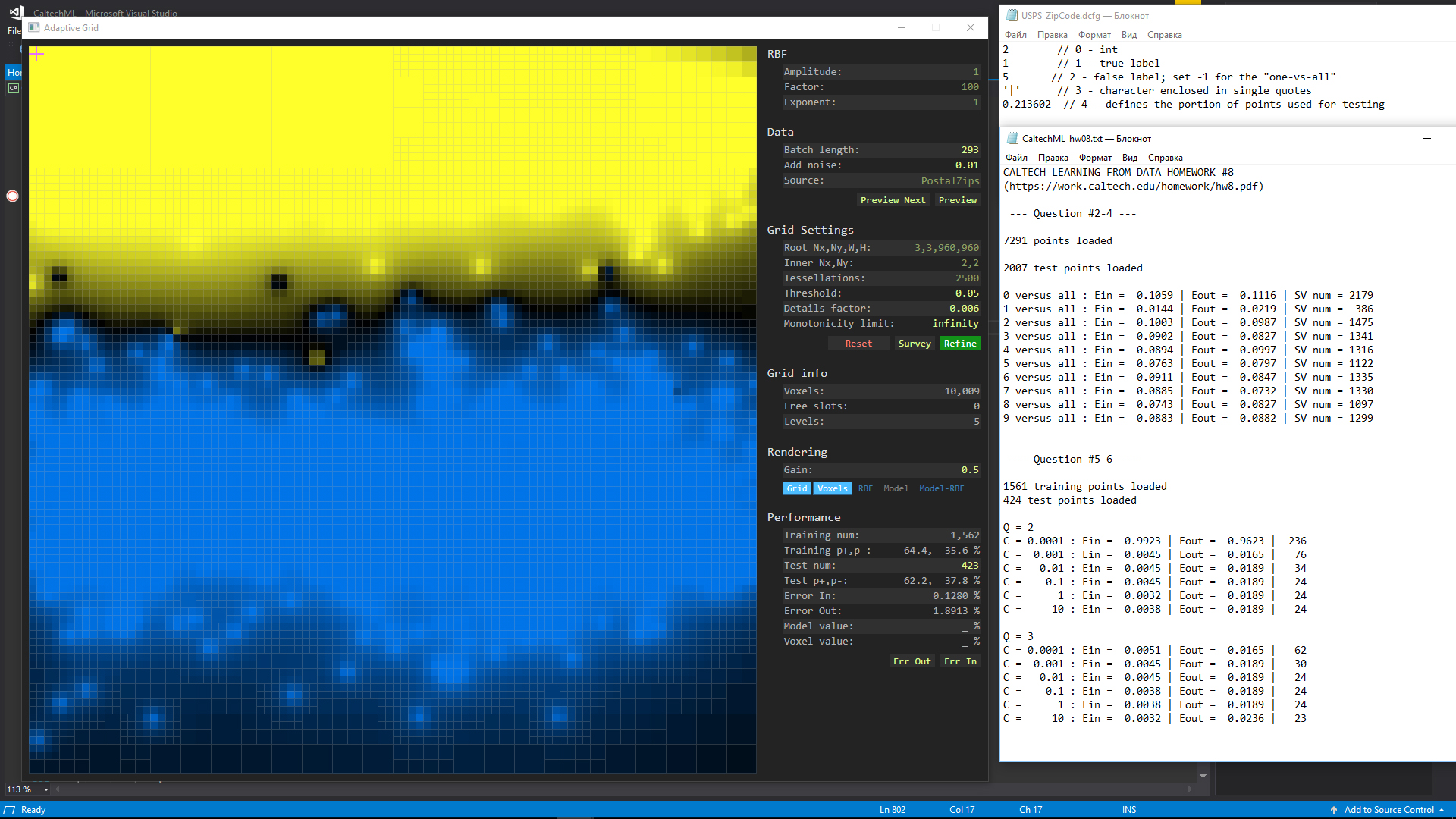The height and width of the screenshot is (819, 1456).
Task: Toggle the Grid rendering mode
Action: point(796,488)
